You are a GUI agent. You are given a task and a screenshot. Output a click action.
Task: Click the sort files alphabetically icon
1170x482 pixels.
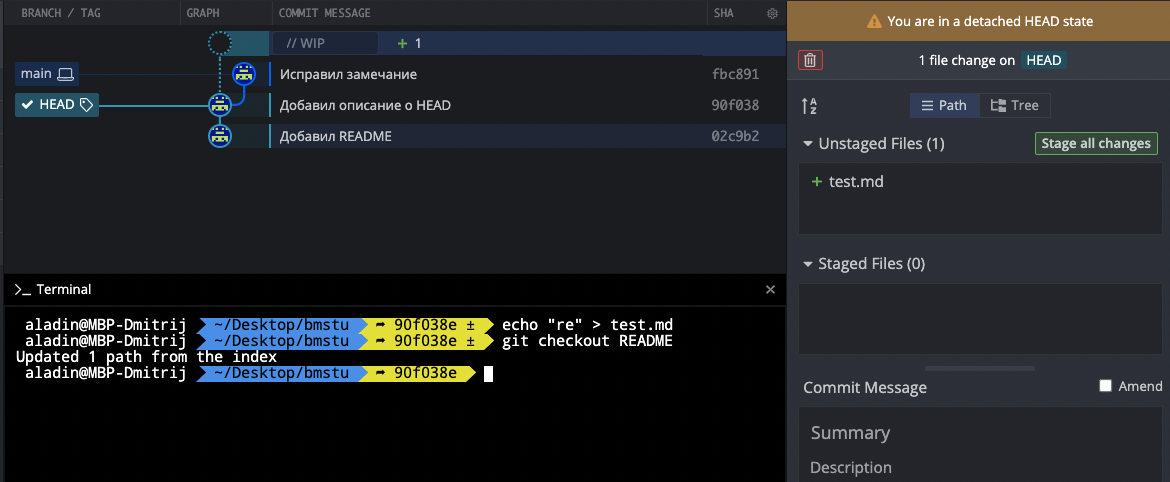[x=810, y=106]
